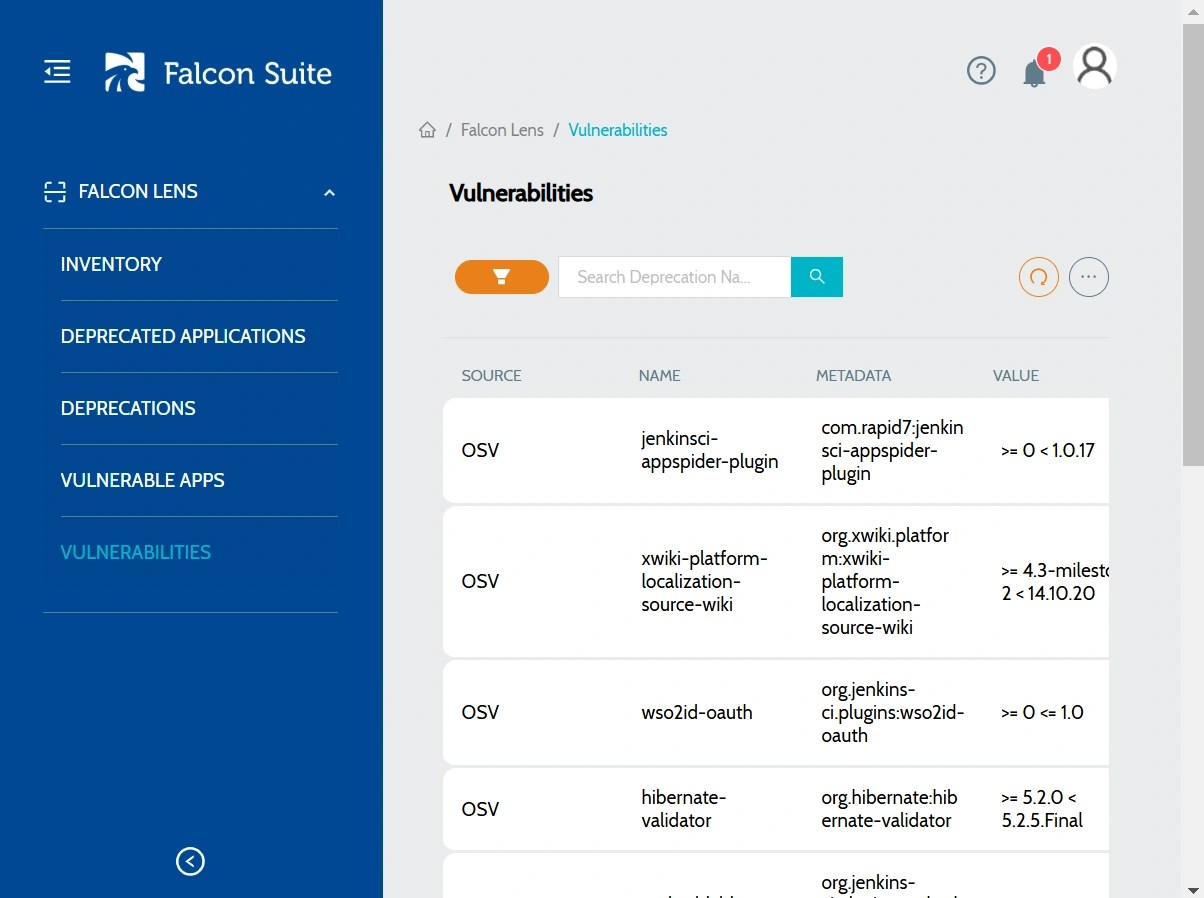The width and height of the screenshot is (1204, 898).
Task: Sort by the VALUE column header
Action: click(1016, 376)
